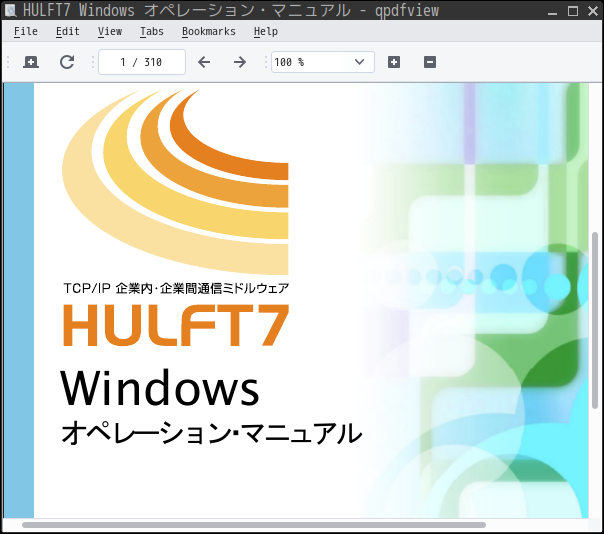Click the horizontal scrollbar handle

254,525
